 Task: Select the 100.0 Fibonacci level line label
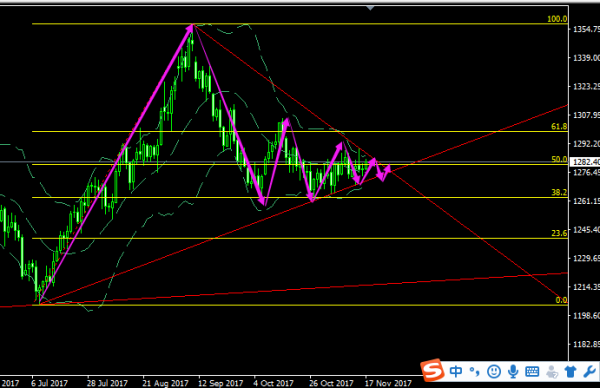557,19
